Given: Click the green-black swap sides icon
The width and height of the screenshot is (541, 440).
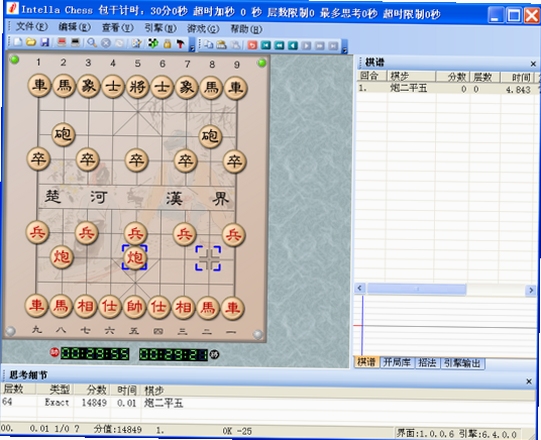Looking at the screenshot, I should [153, 43].
